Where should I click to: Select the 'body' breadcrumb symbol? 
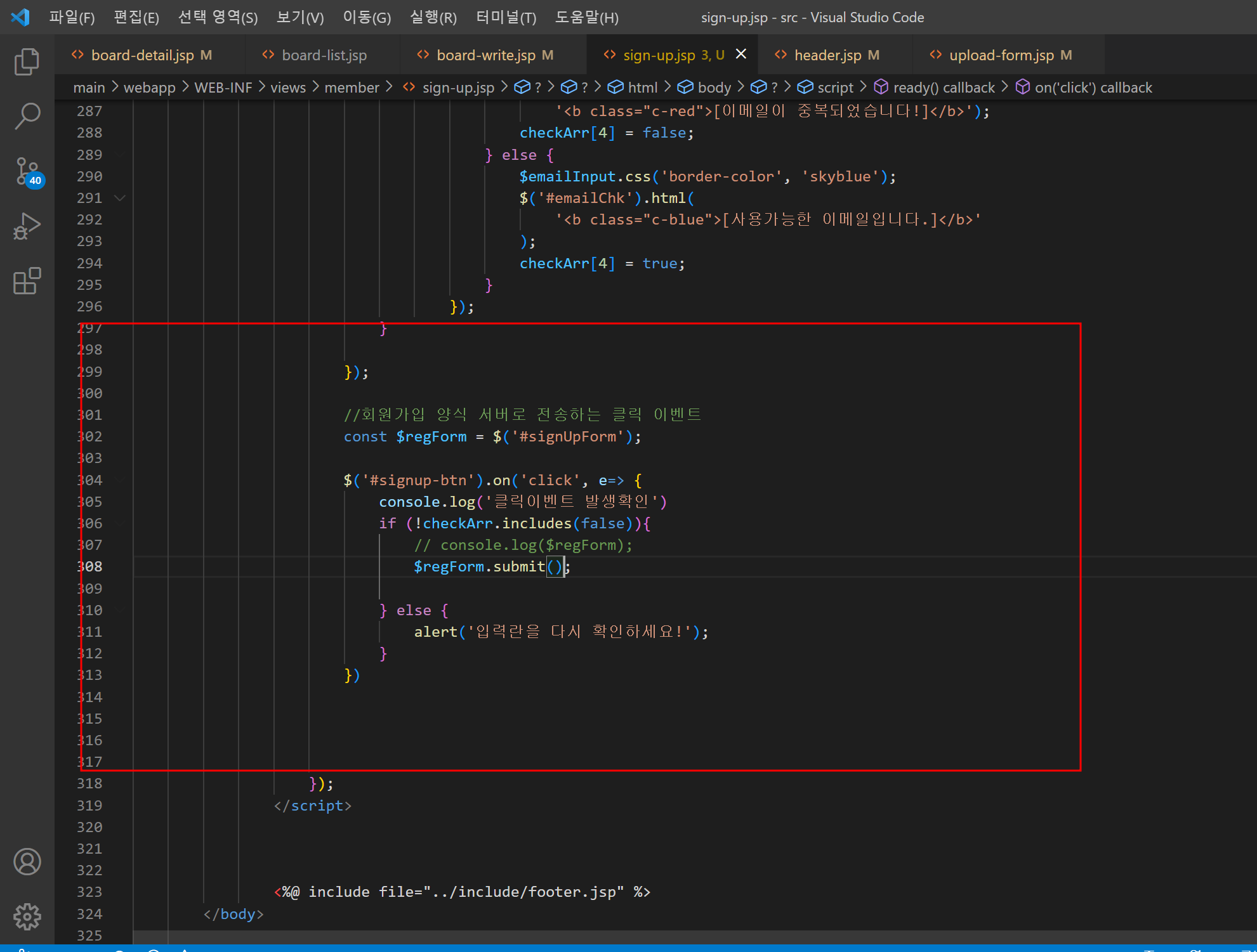[x=704, y=88]
